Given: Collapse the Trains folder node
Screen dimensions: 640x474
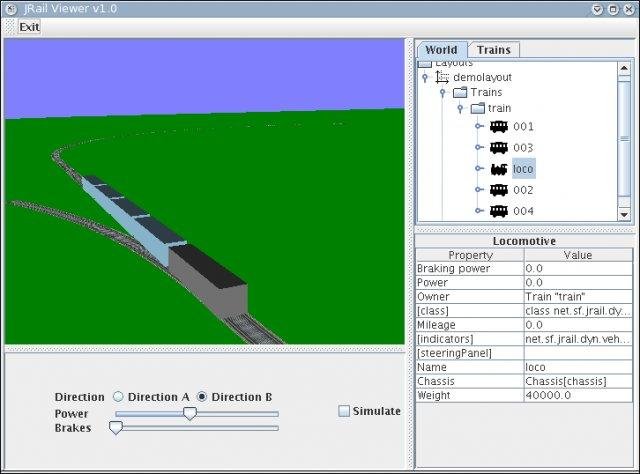Looking at the screenshot, I should coord(443,93).
